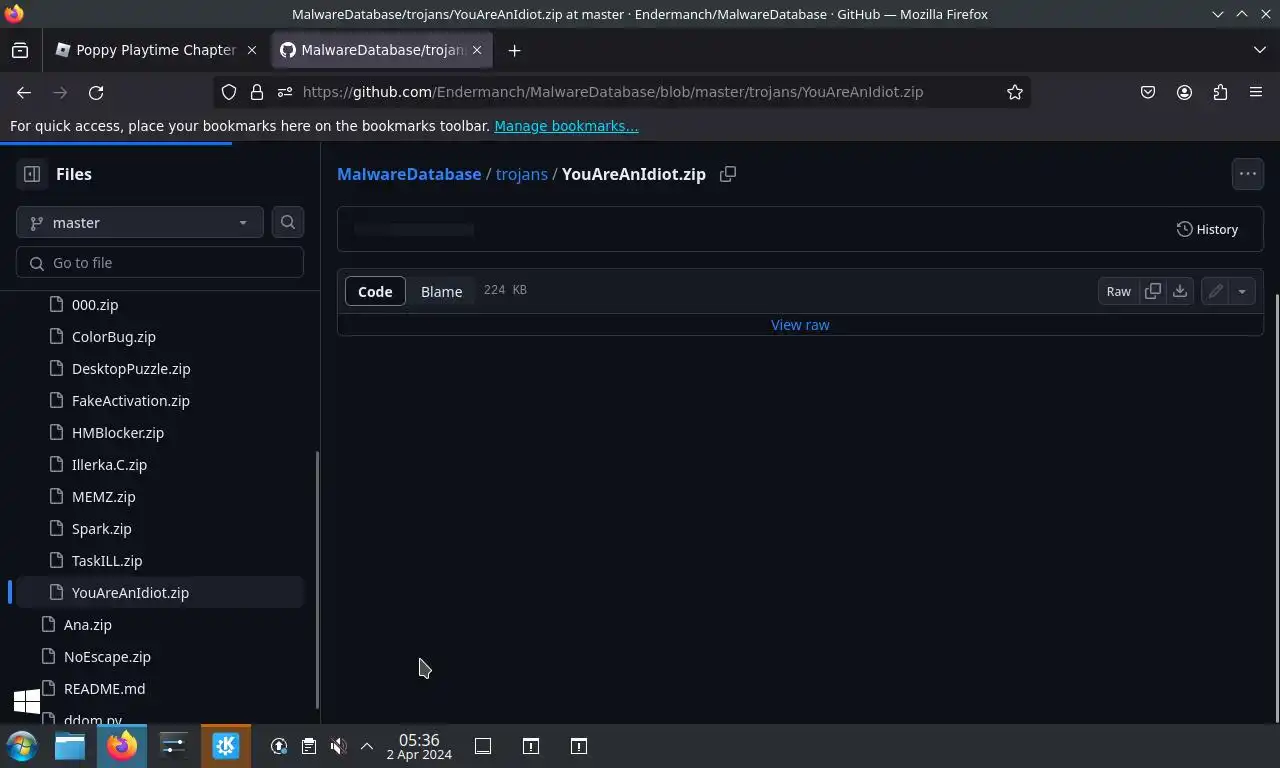Open KDE app icon in taskbar

[x=226, y=746]
